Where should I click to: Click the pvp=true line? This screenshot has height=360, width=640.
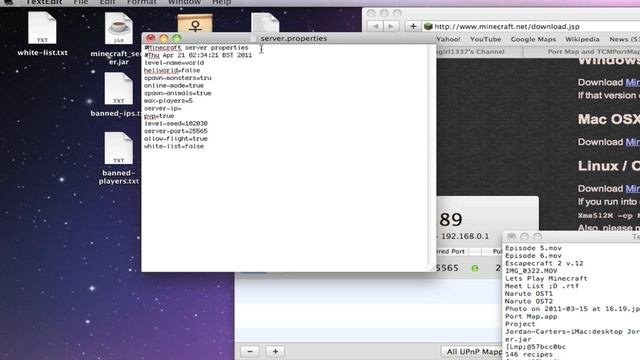click(159, 116)
